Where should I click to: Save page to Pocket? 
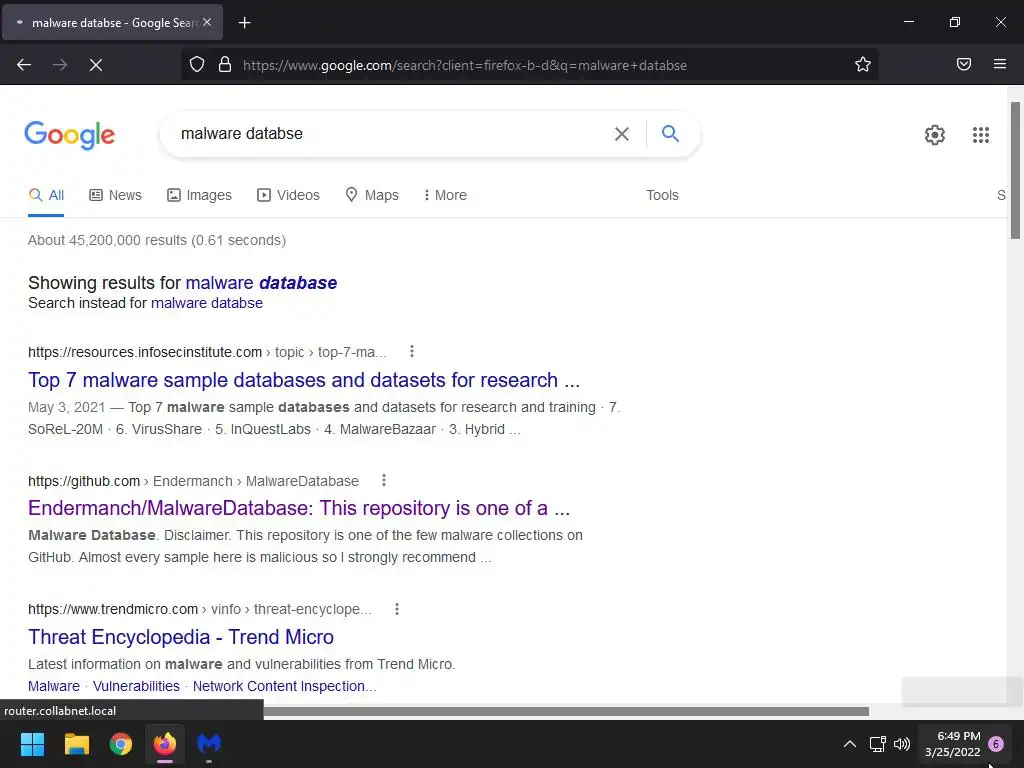click(964, 64)
